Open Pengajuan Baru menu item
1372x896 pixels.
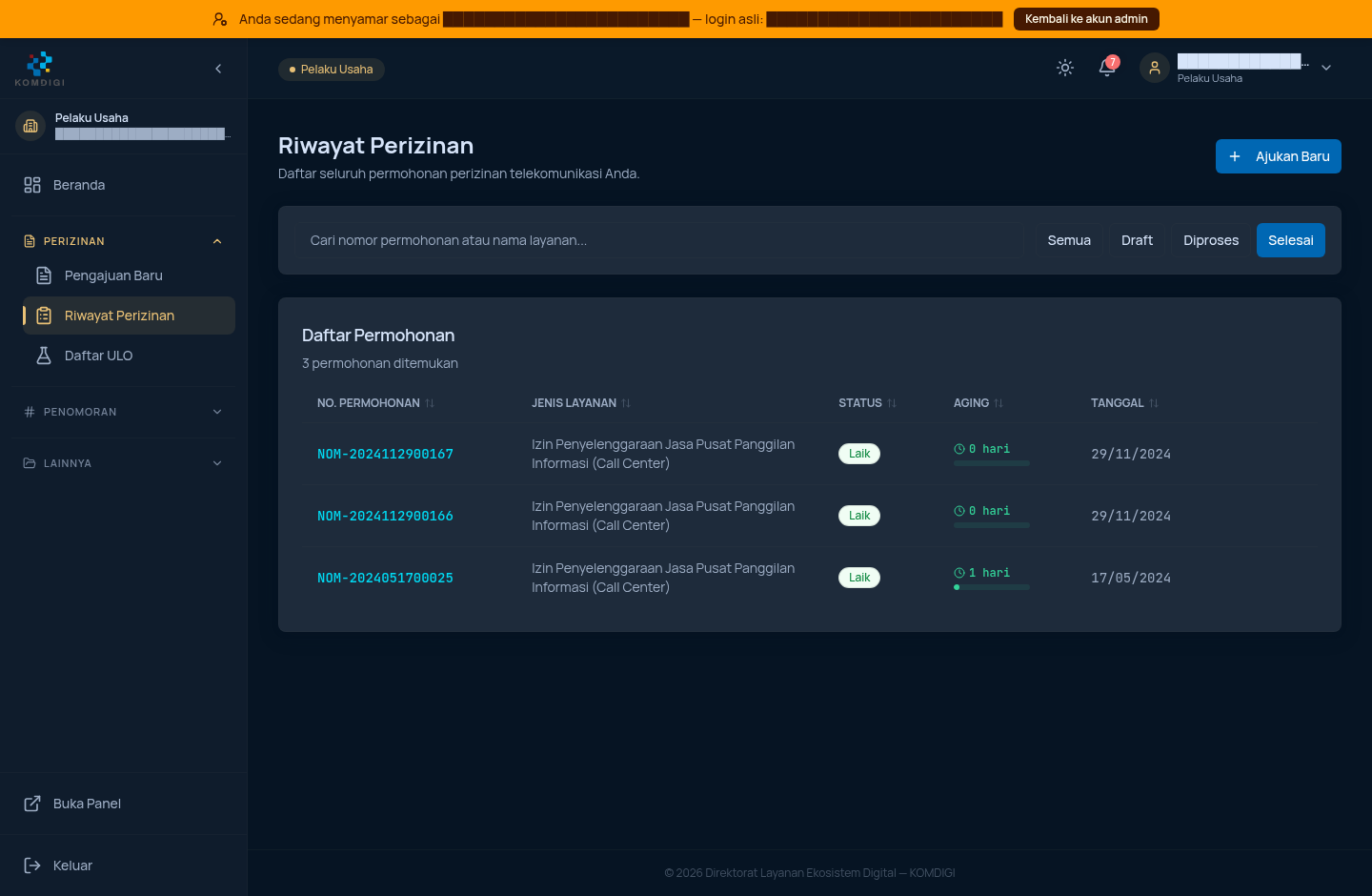[x=130, y=275]
